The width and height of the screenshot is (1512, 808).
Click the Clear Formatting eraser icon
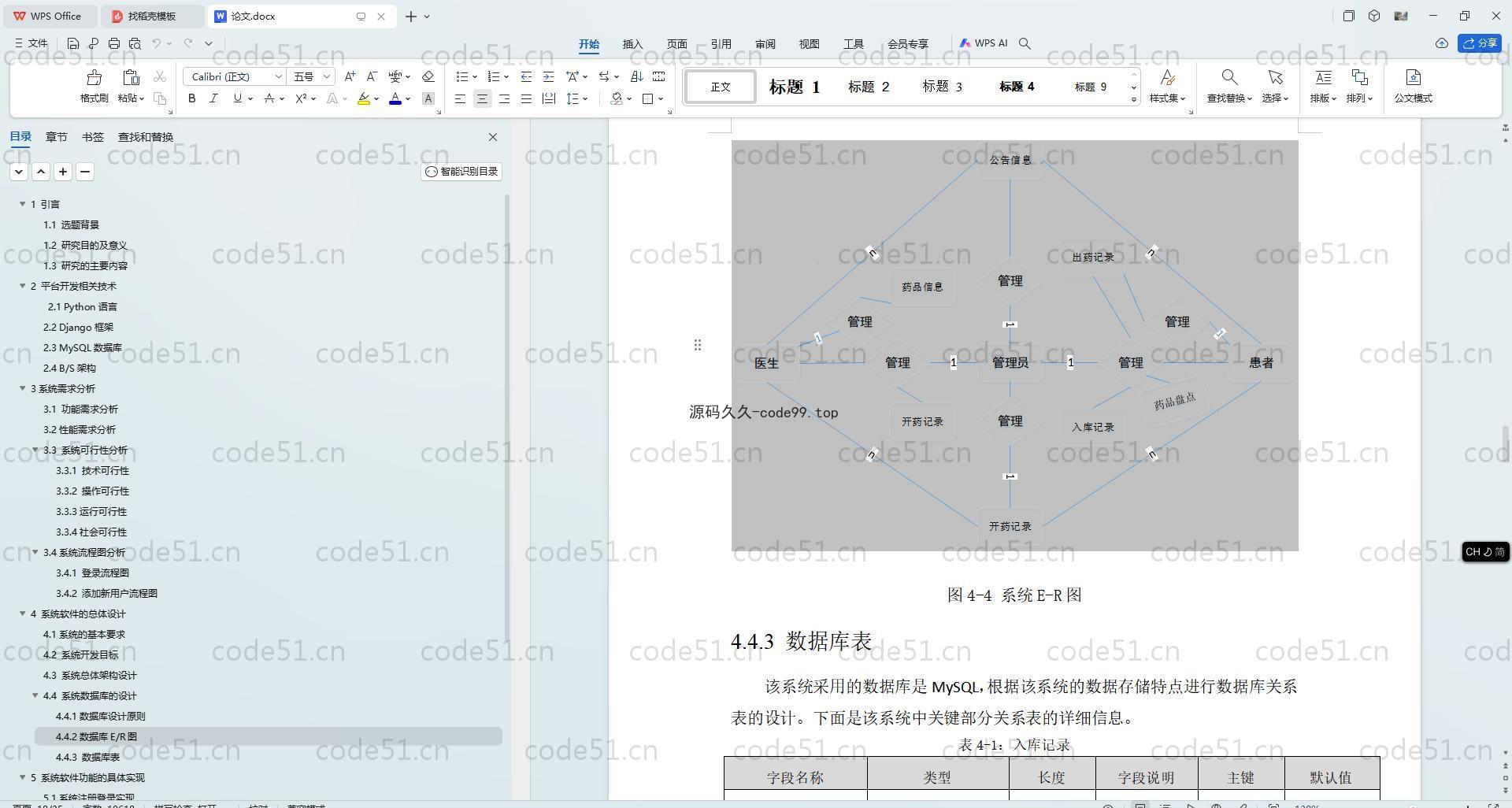tap(428, 76)
